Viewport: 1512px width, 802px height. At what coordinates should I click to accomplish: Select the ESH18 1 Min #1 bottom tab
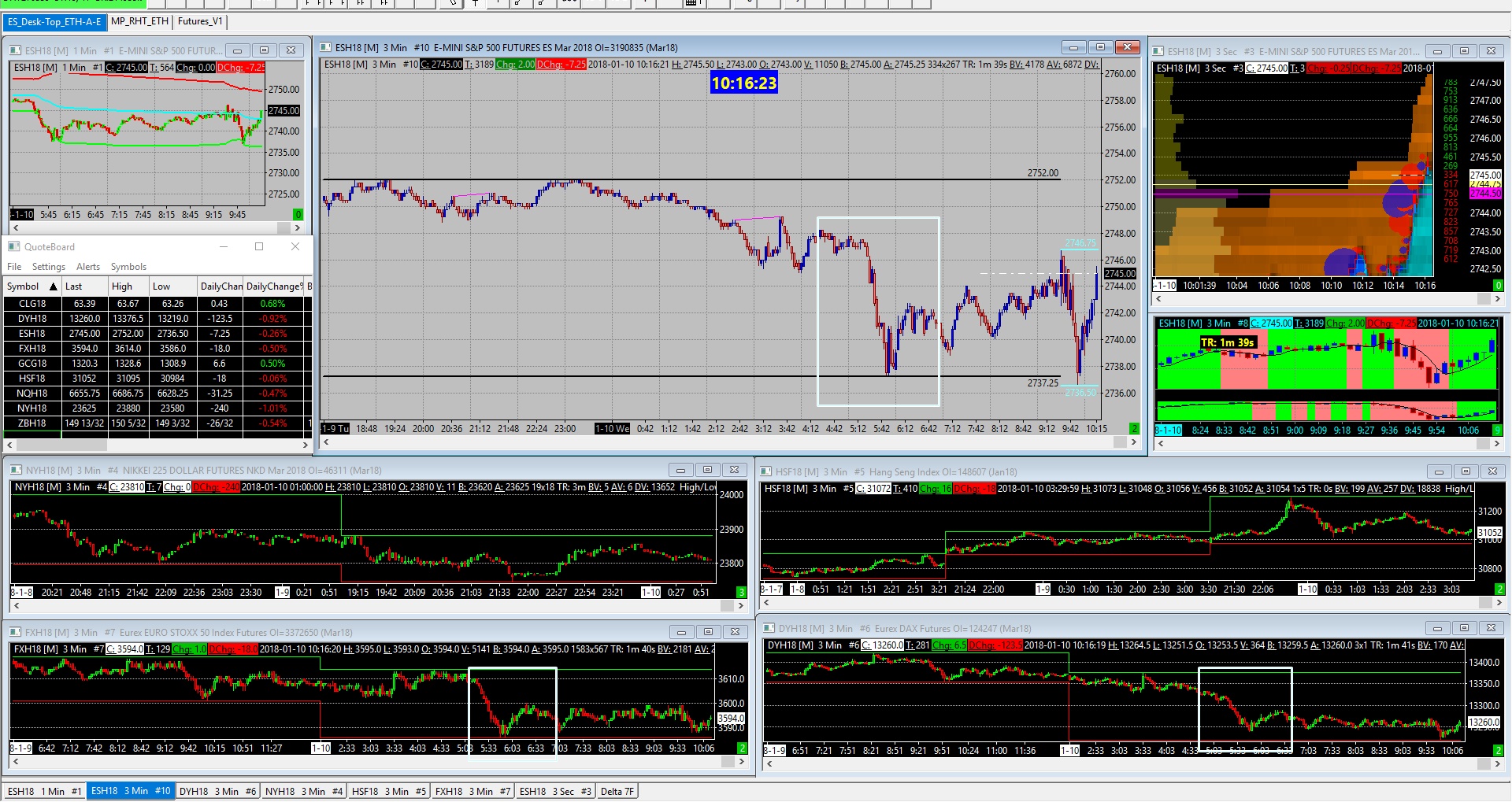click(44, 791)
